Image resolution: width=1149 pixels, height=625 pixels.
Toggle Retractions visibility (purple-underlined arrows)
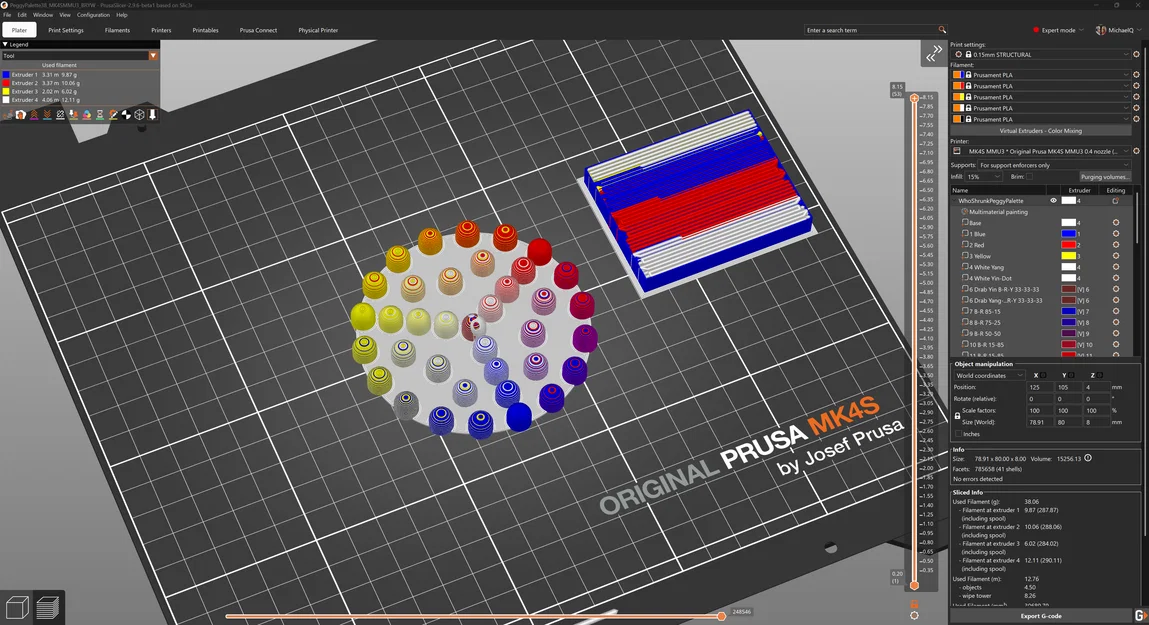(x=34, y=115)
